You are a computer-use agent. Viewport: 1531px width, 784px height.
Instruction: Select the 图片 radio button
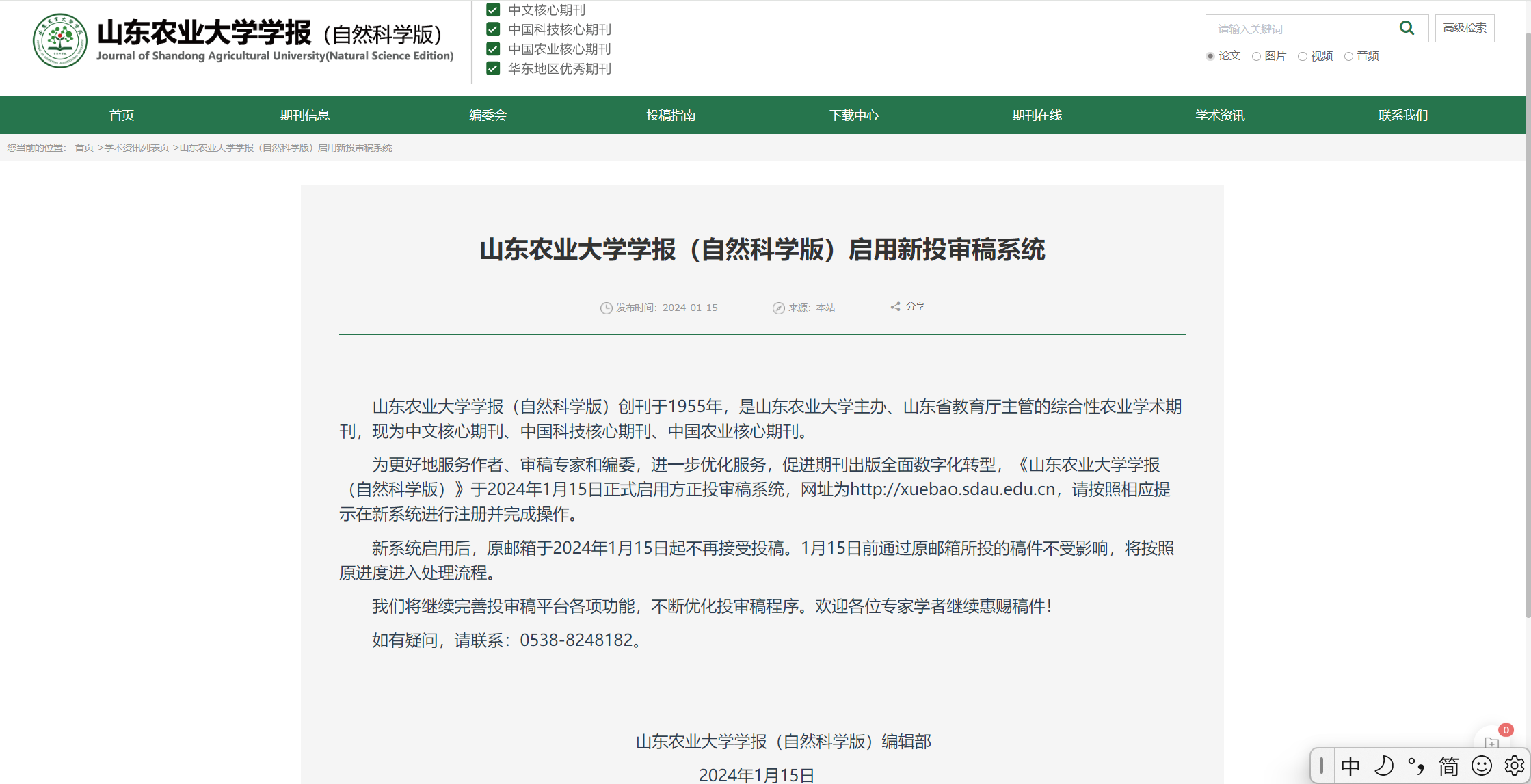tap(1256, 57)
